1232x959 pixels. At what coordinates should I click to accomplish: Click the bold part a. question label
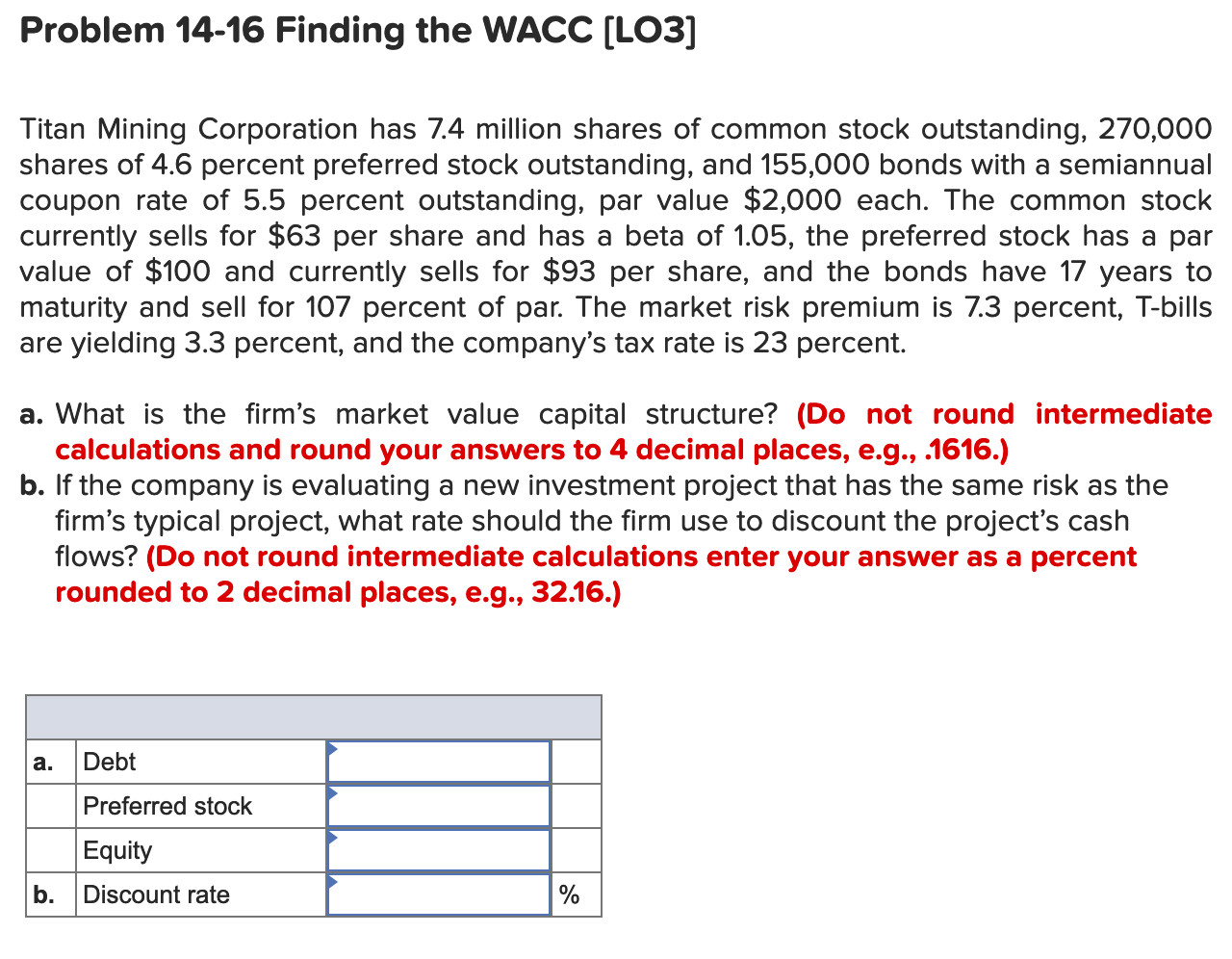pyautogui.click(x=34, y=414)
